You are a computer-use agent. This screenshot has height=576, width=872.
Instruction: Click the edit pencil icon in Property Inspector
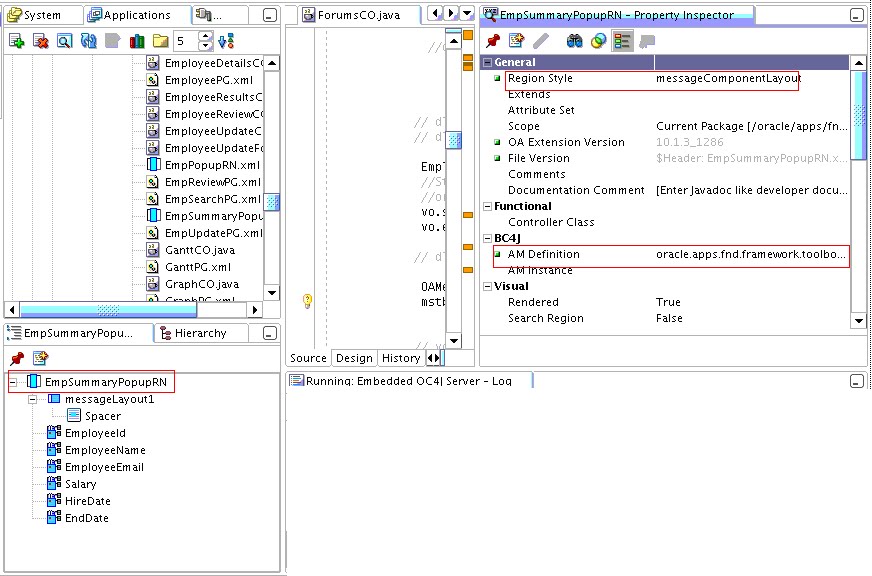click(x=540, y=41)
